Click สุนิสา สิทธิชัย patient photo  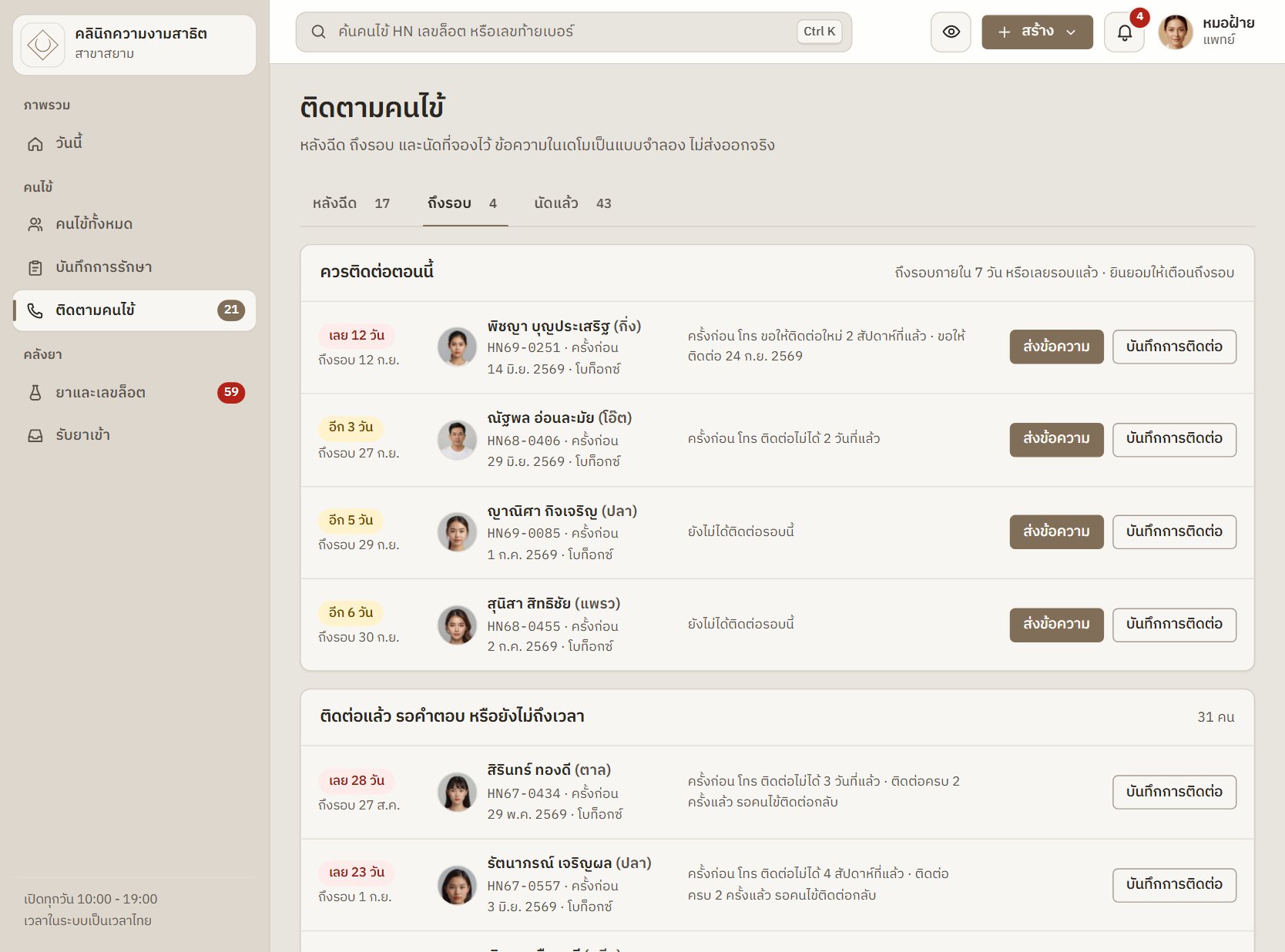457,625
